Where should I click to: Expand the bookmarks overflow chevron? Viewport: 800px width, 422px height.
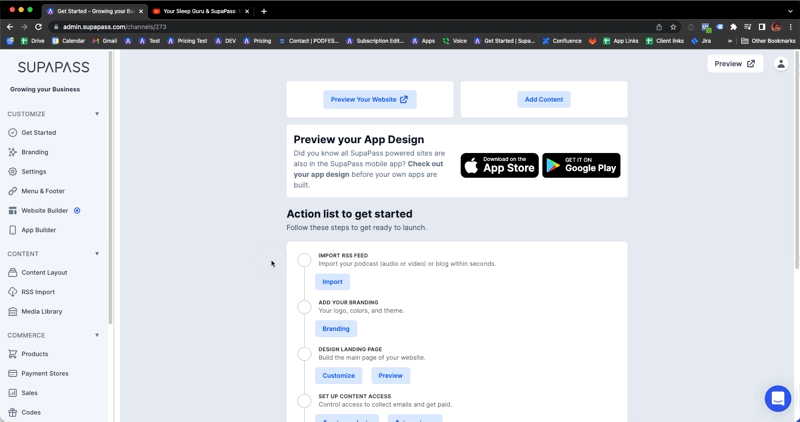click(730, 41)
